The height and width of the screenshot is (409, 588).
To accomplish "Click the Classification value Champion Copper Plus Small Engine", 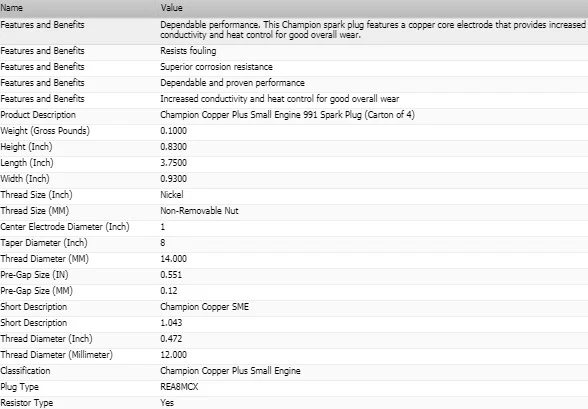I will (x=230, y=371).
